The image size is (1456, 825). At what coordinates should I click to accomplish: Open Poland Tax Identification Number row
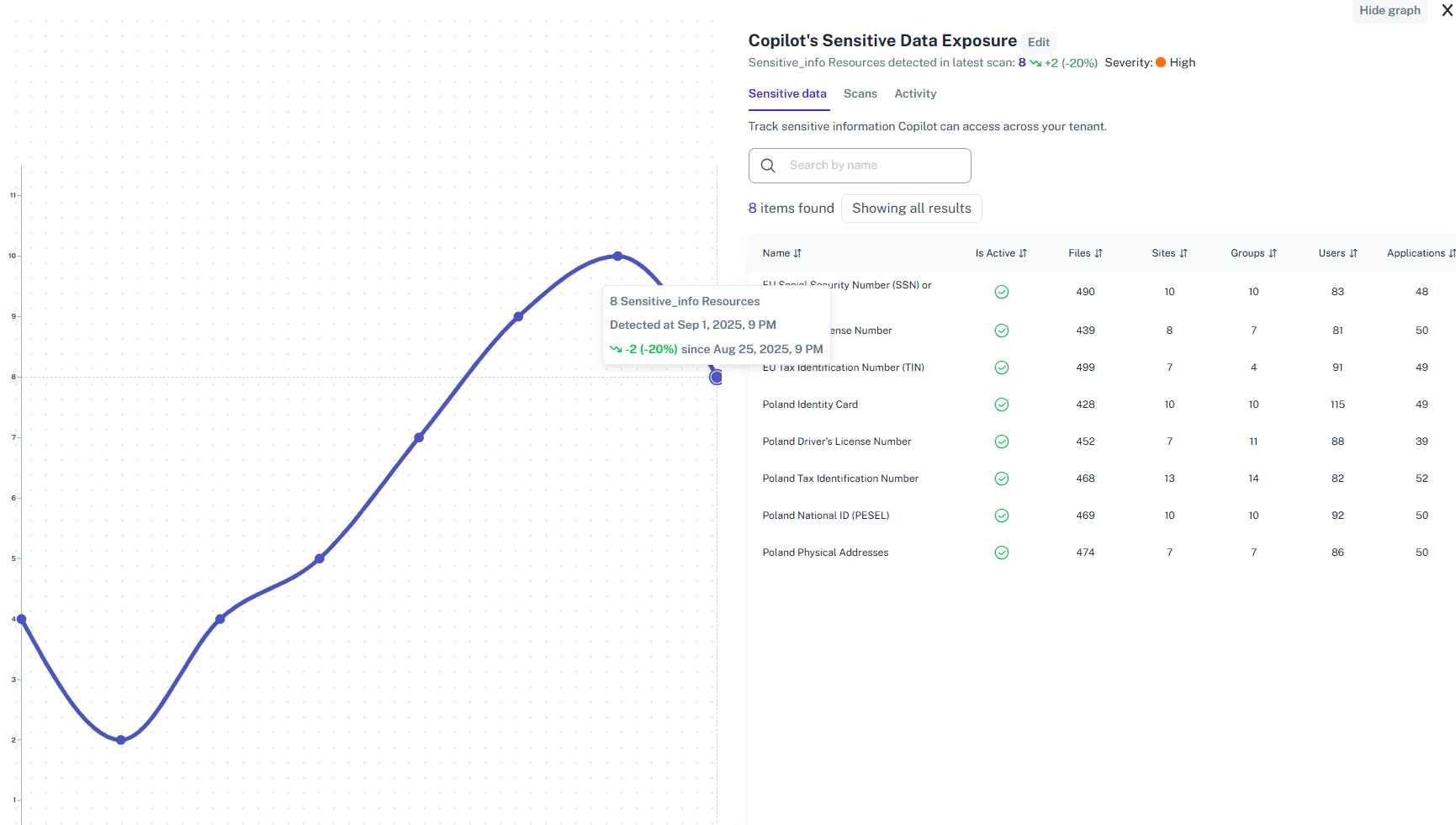(x=840, y=479)
